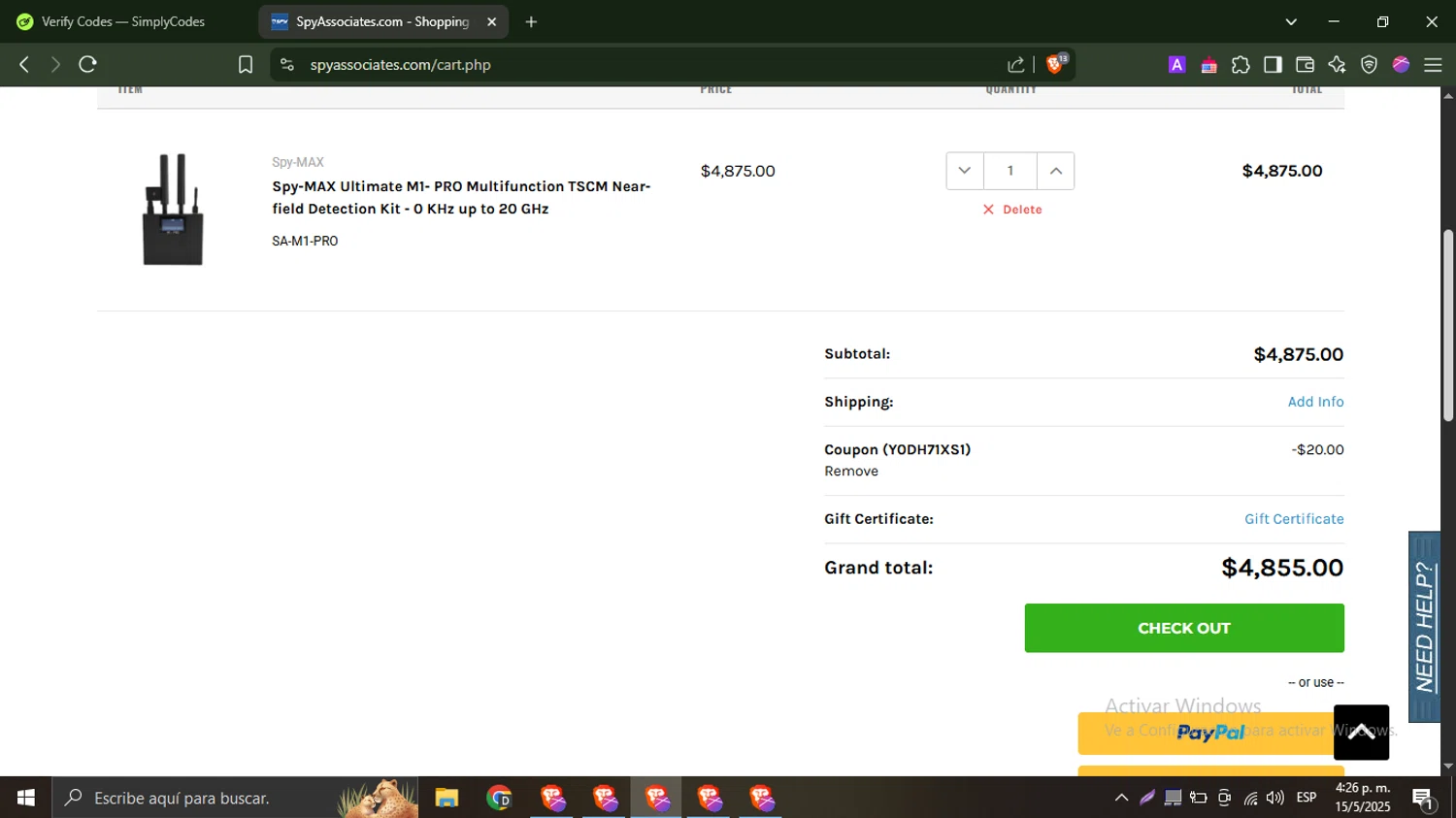Reload the cart page
Image resolution: width=1456 pixels, height=818 pixels.
coord(87,64)
